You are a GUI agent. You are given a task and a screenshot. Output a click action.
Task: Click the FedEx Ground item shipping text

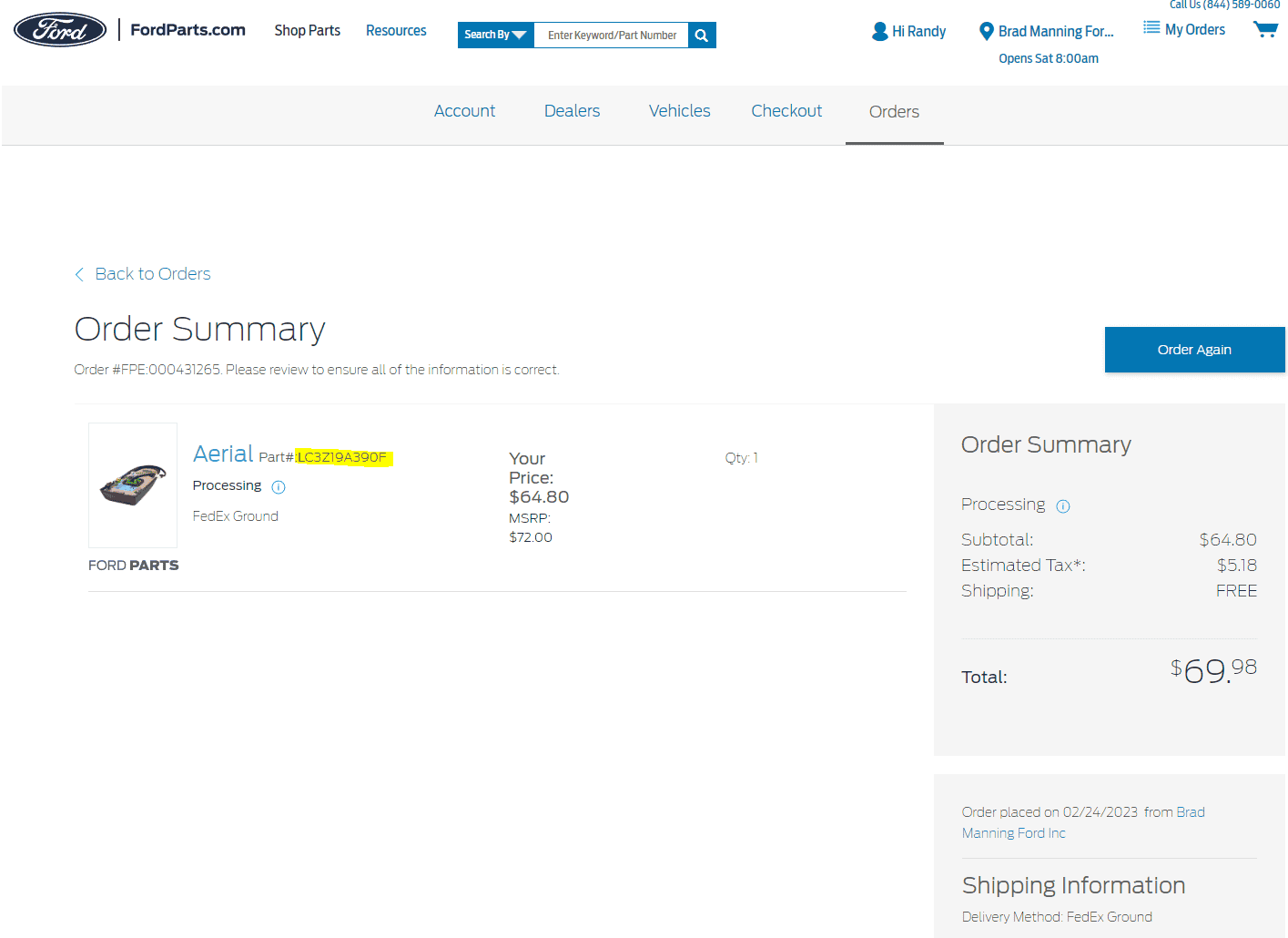click(236, 516)
